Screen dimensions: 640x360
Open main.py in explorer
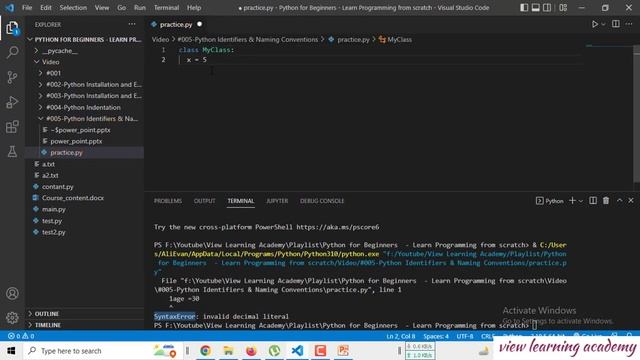point(84,209)
